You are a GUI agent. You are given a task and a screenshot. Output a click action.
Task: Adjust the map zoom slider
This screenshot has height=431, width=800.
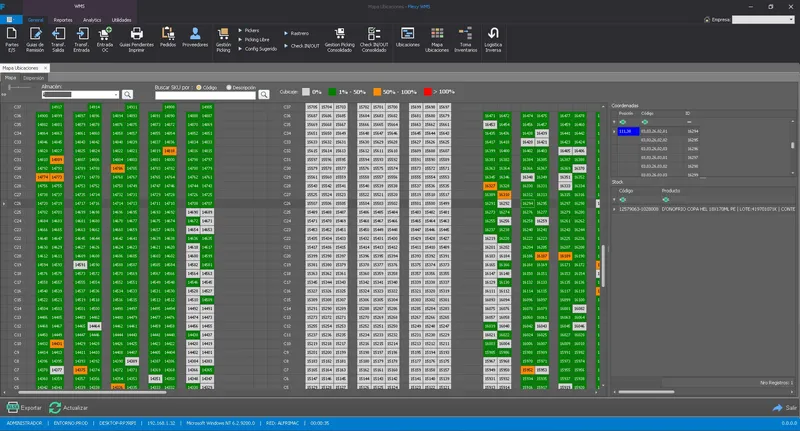[x=19, y=87]
